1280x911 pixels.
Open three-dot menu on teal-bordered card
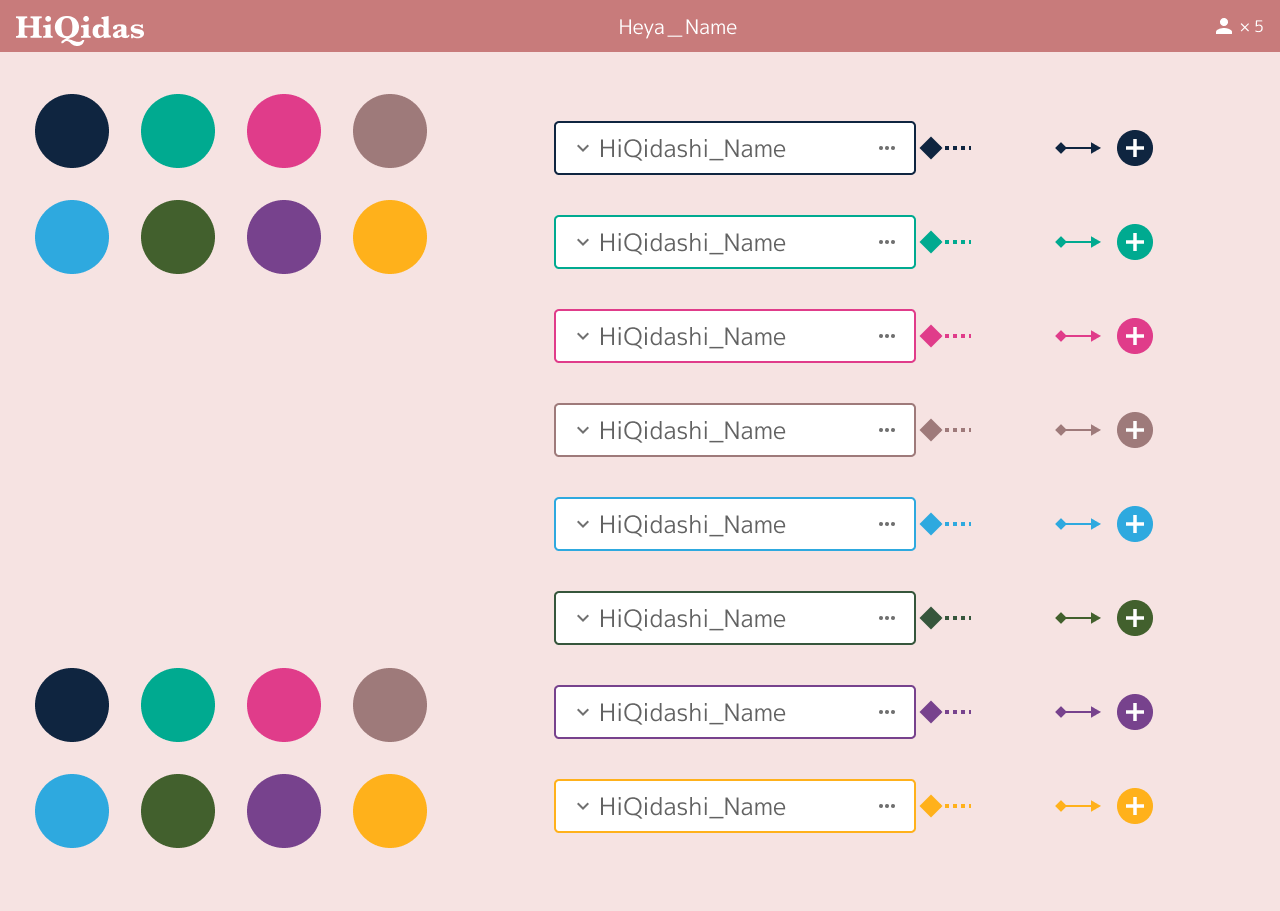(x=887, y=242)
